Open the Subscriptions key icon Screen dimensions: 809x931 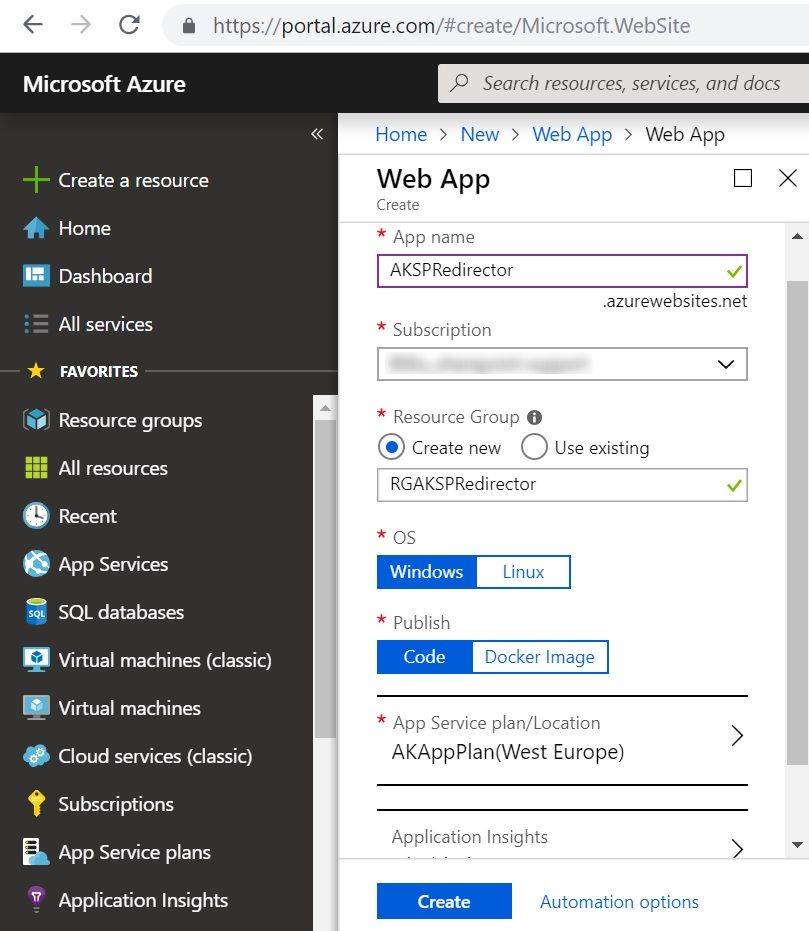(36, 804)
